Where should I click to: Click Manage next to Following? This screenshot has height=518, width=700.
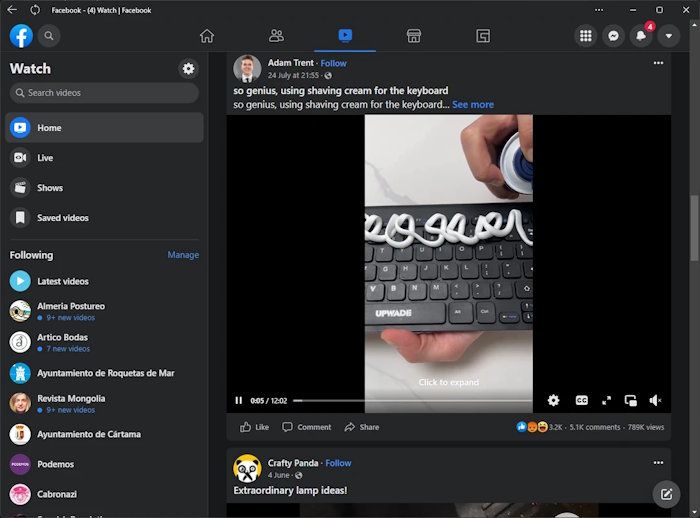point(183,255)
